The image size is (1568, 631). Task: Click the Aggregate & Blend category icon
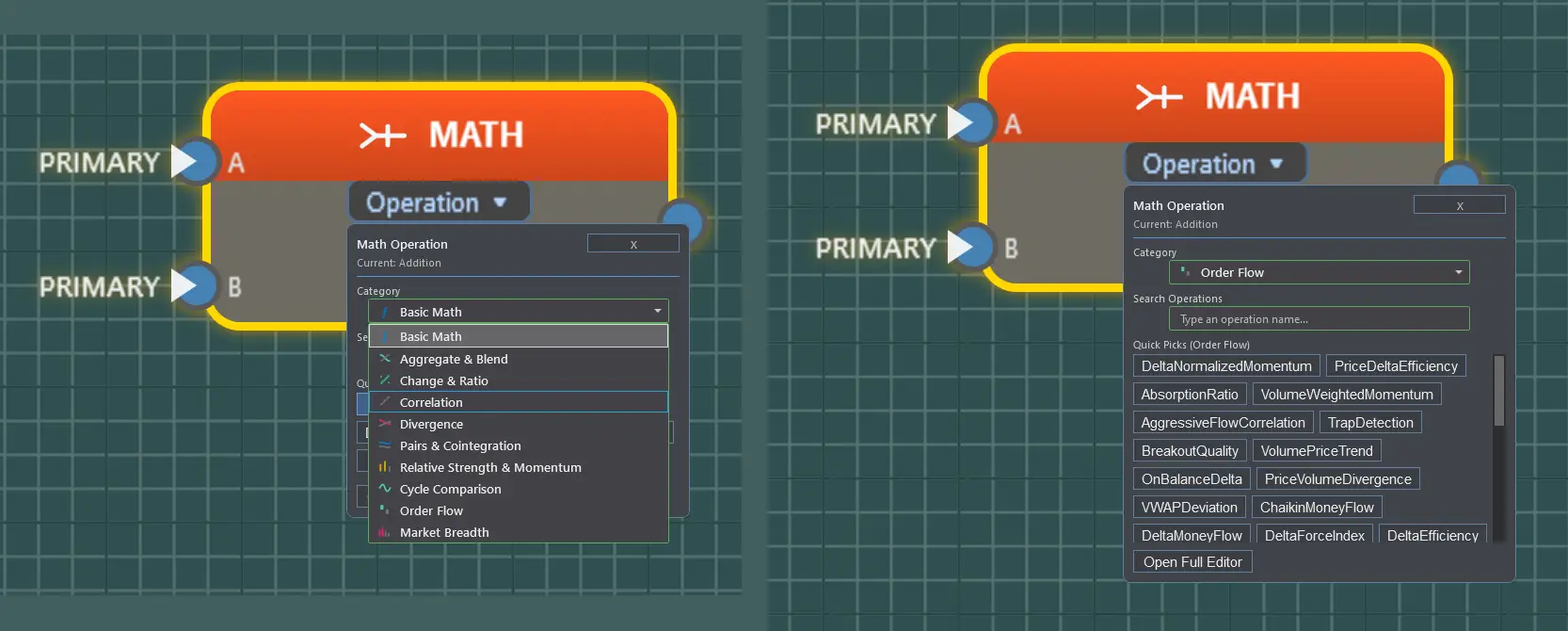click(385, 359)
